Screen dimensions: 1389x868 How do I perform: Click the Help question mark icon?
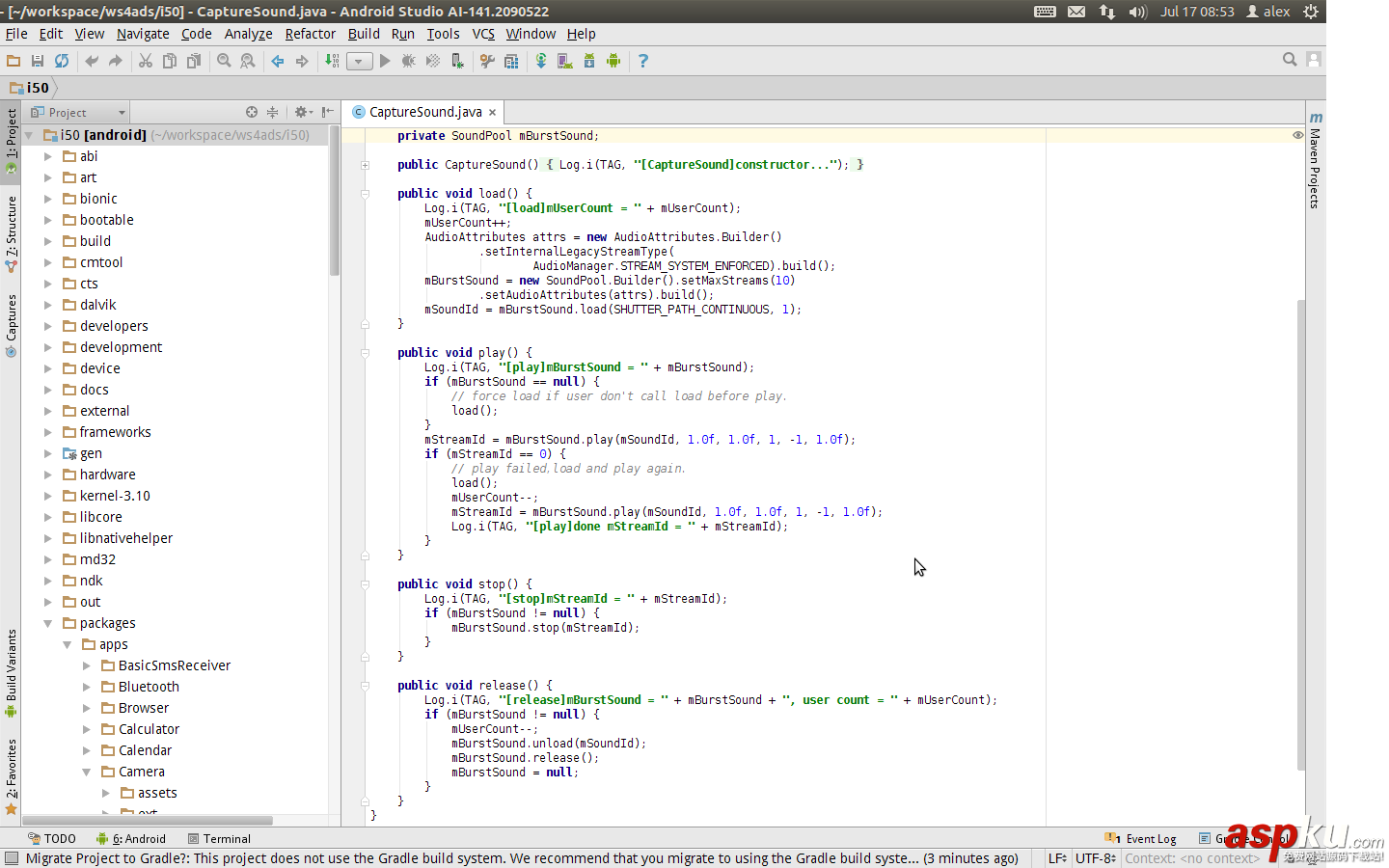643,61
